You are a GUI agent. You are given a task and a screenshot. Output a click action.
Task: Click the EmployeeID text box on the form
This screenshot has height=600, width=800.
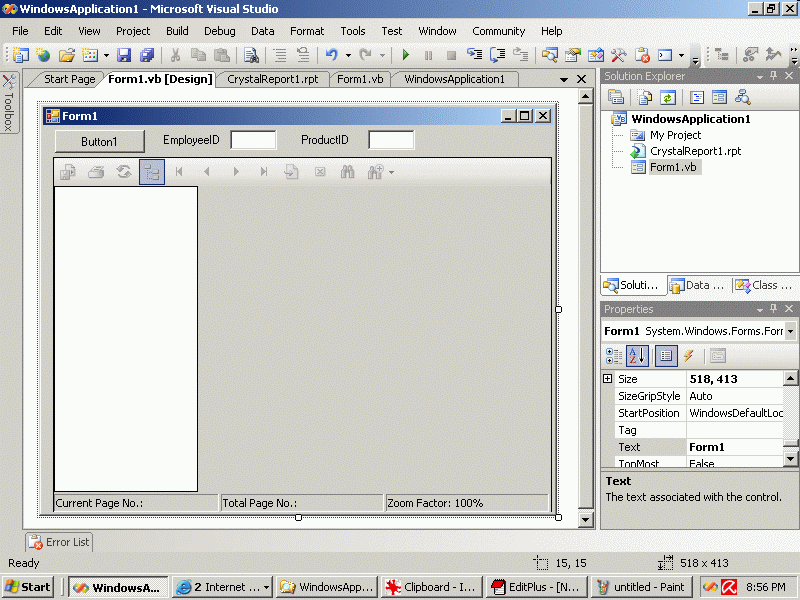(253, 140)
